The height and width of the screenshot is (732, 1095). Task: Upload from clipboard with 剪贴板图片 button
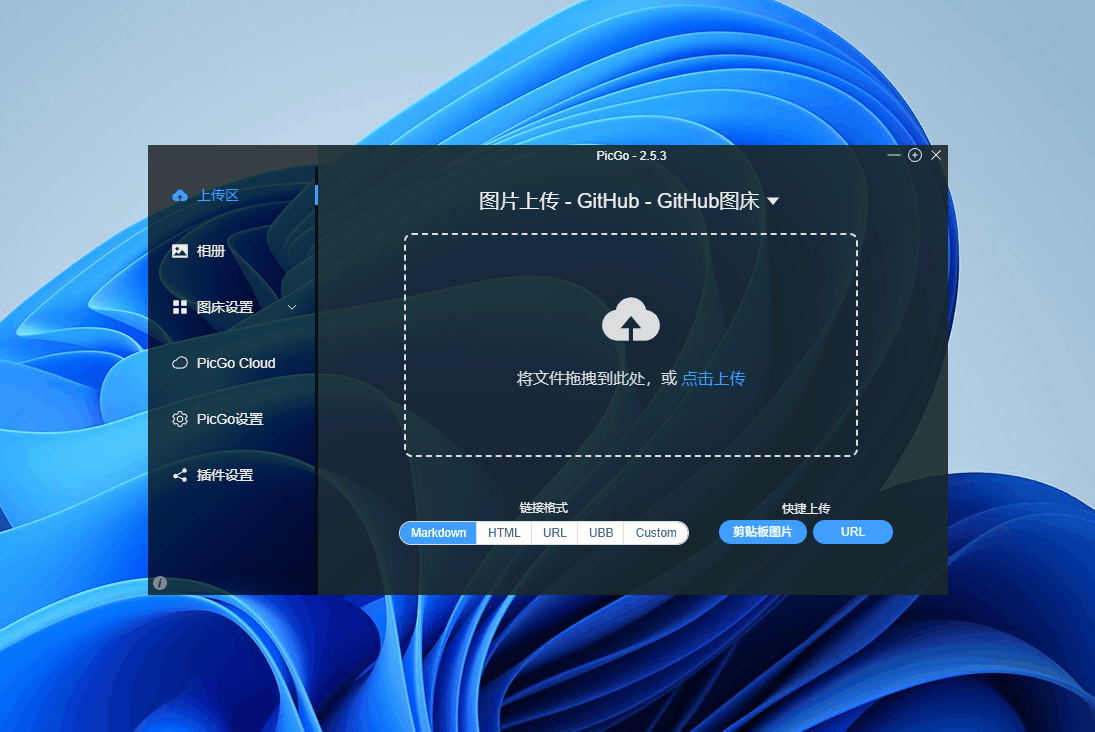point(763,532)
